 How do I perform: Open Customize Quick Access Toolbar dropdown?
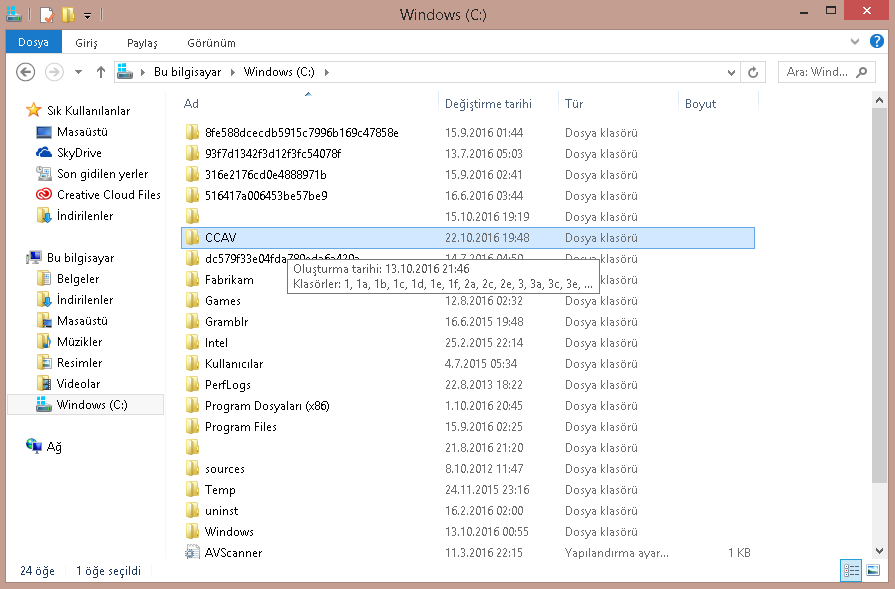[x=88, y=16]
